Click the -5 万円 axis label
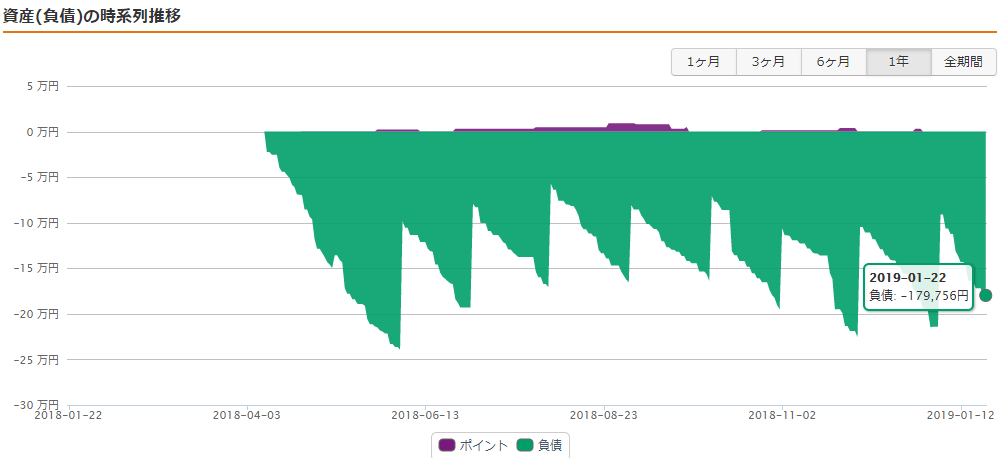The image size is (1007, 458). (x=39, y=177)
